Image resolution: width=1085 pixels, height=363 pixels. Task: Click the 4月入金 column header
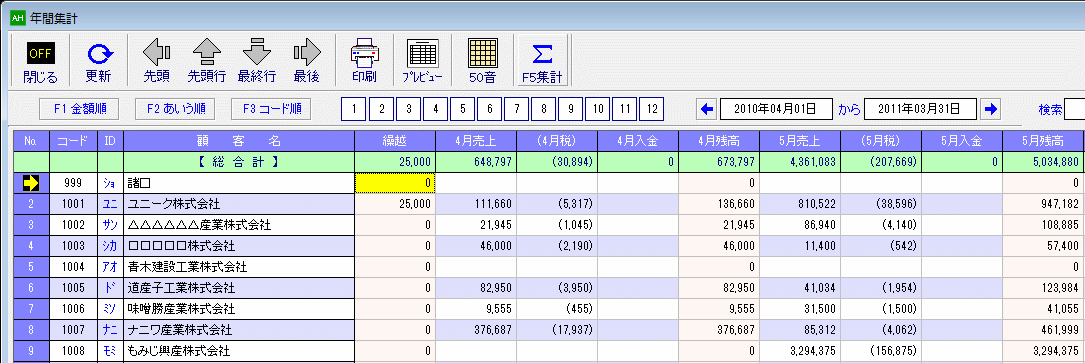pos(638,141)
